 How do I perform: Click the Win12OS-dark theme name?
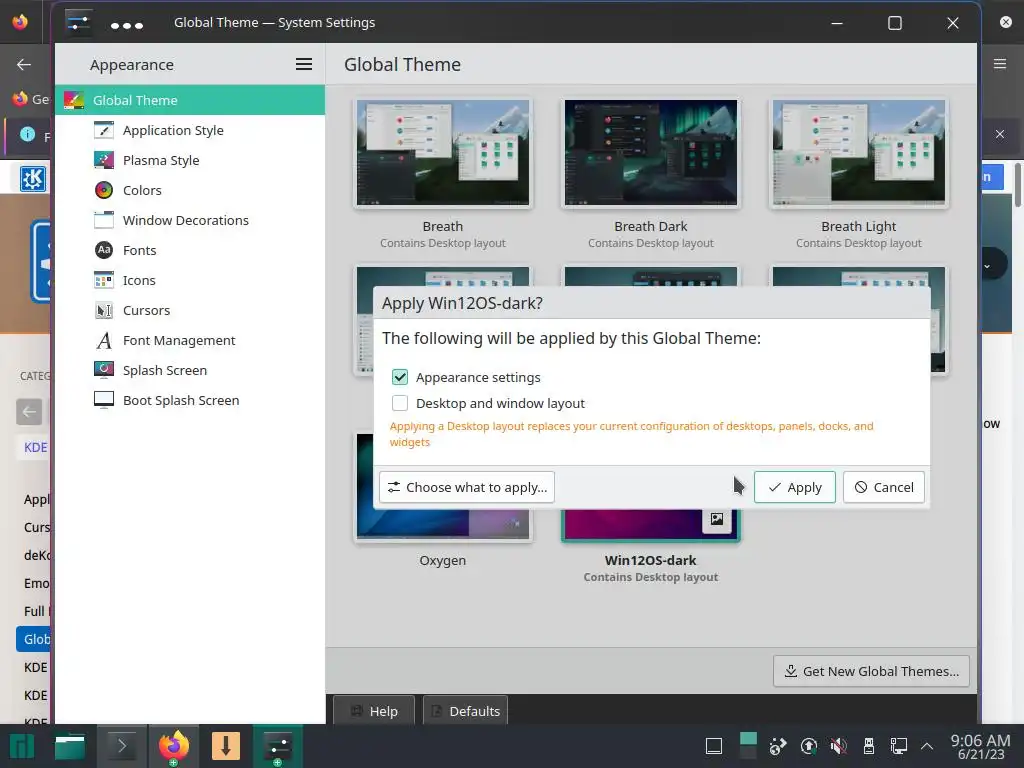tap(650, 560)
